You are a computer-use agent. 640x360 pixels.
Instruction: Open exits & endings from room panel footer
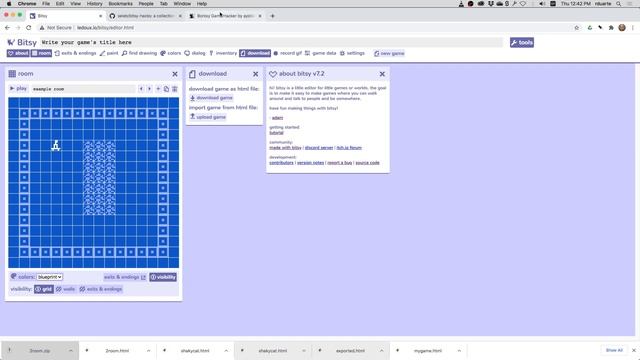[124, 277]
